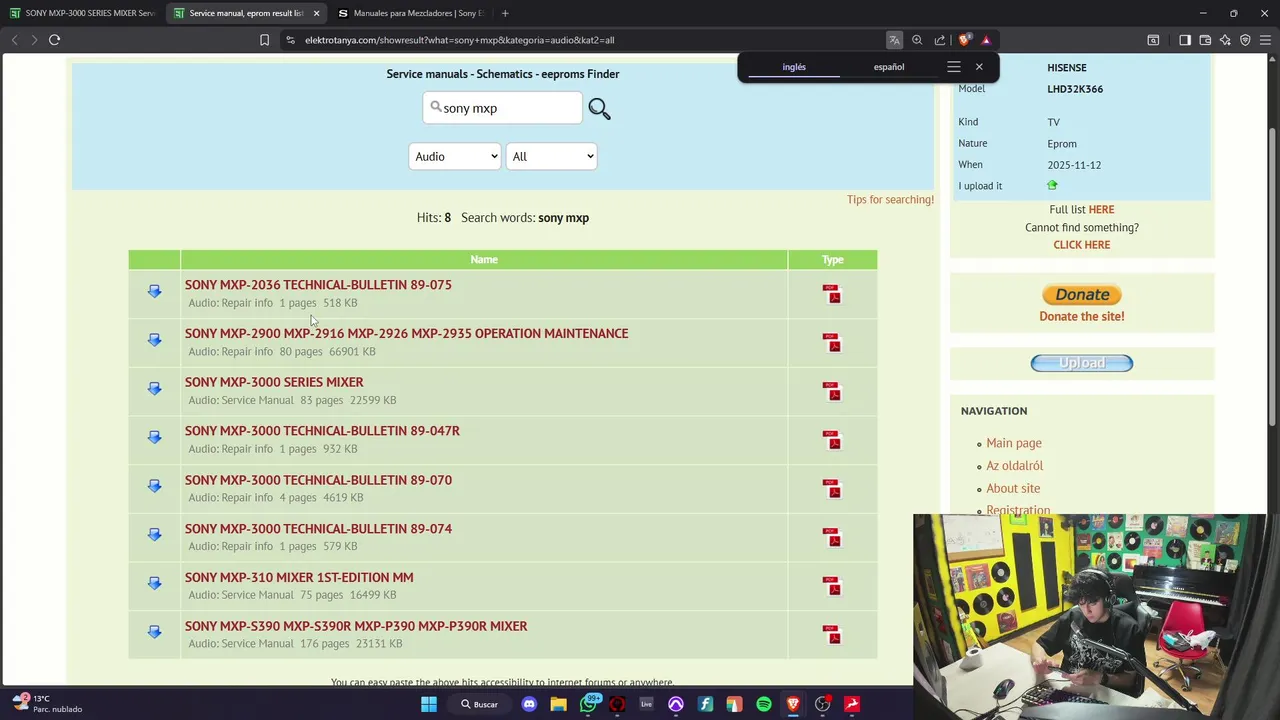Open WhatsApp from the taskbar

click(x=588, y=704)
